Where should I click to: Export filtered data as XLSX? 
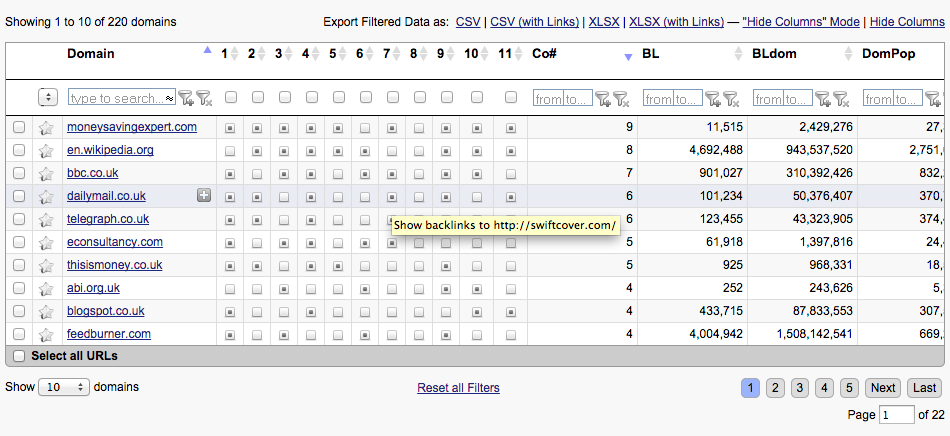[x=604, y=22]
